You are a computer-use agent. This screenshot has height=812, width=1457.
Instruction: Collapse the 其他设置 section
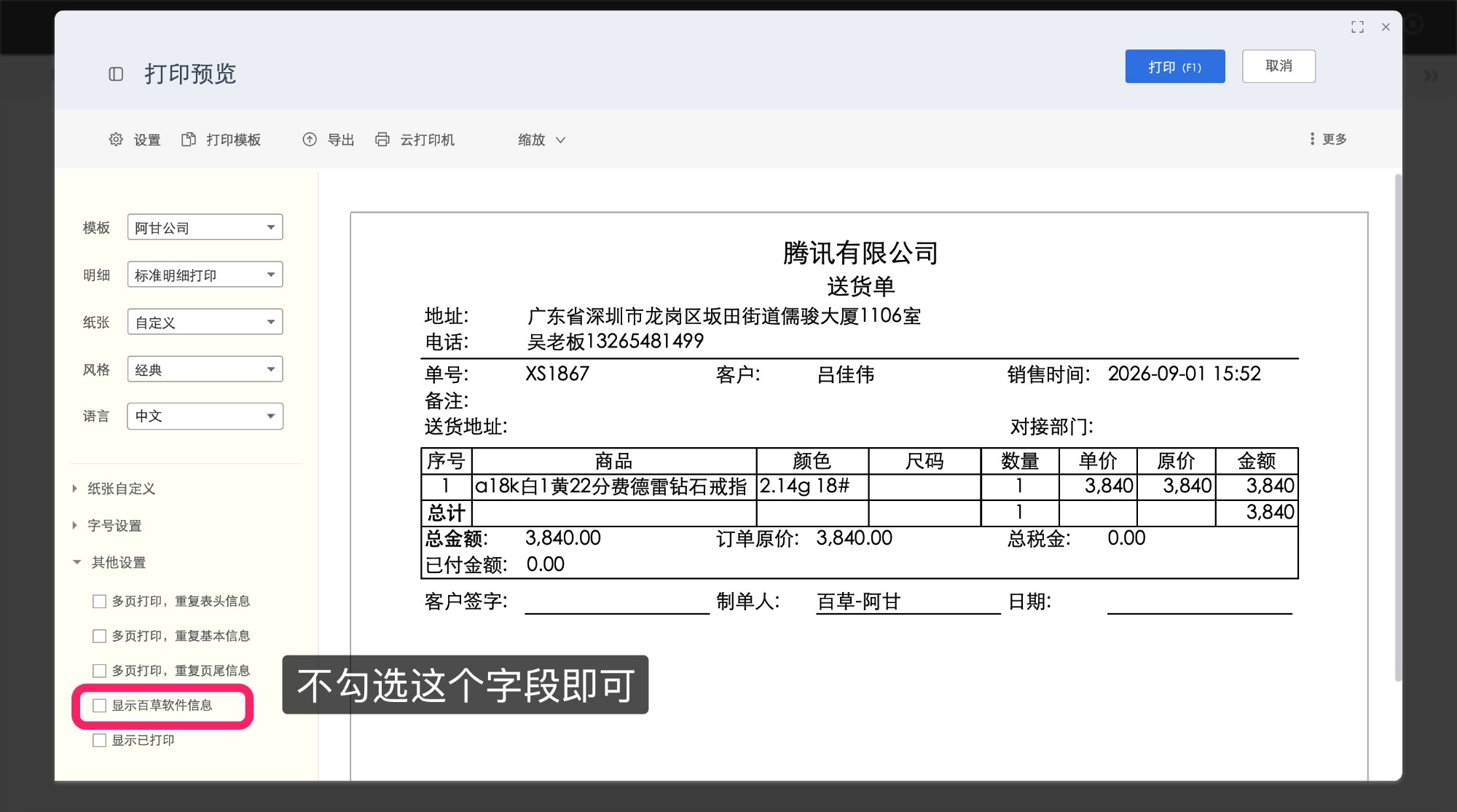pyautogui.click(x=109, y=562)
